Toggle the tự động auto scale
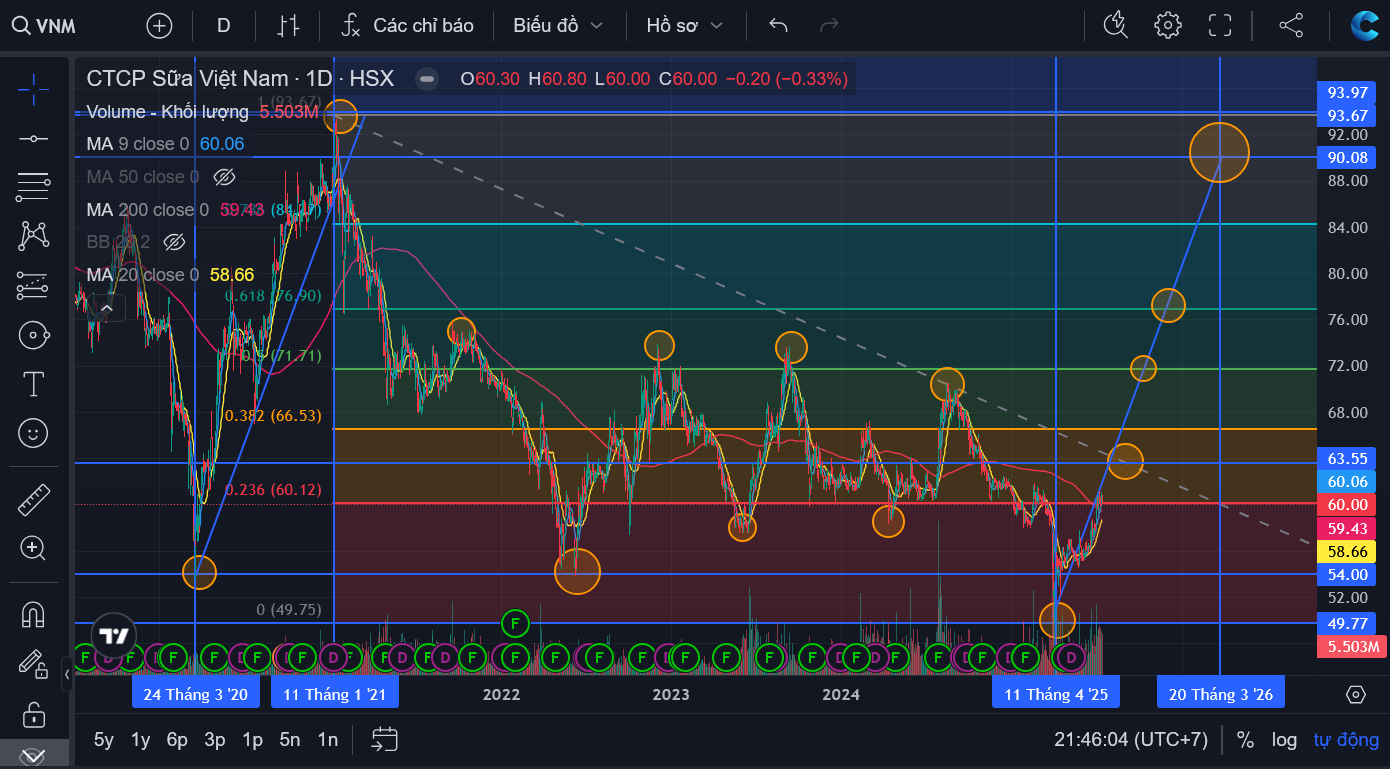This screenshot has height=769, width=1390. point(1346,740)
